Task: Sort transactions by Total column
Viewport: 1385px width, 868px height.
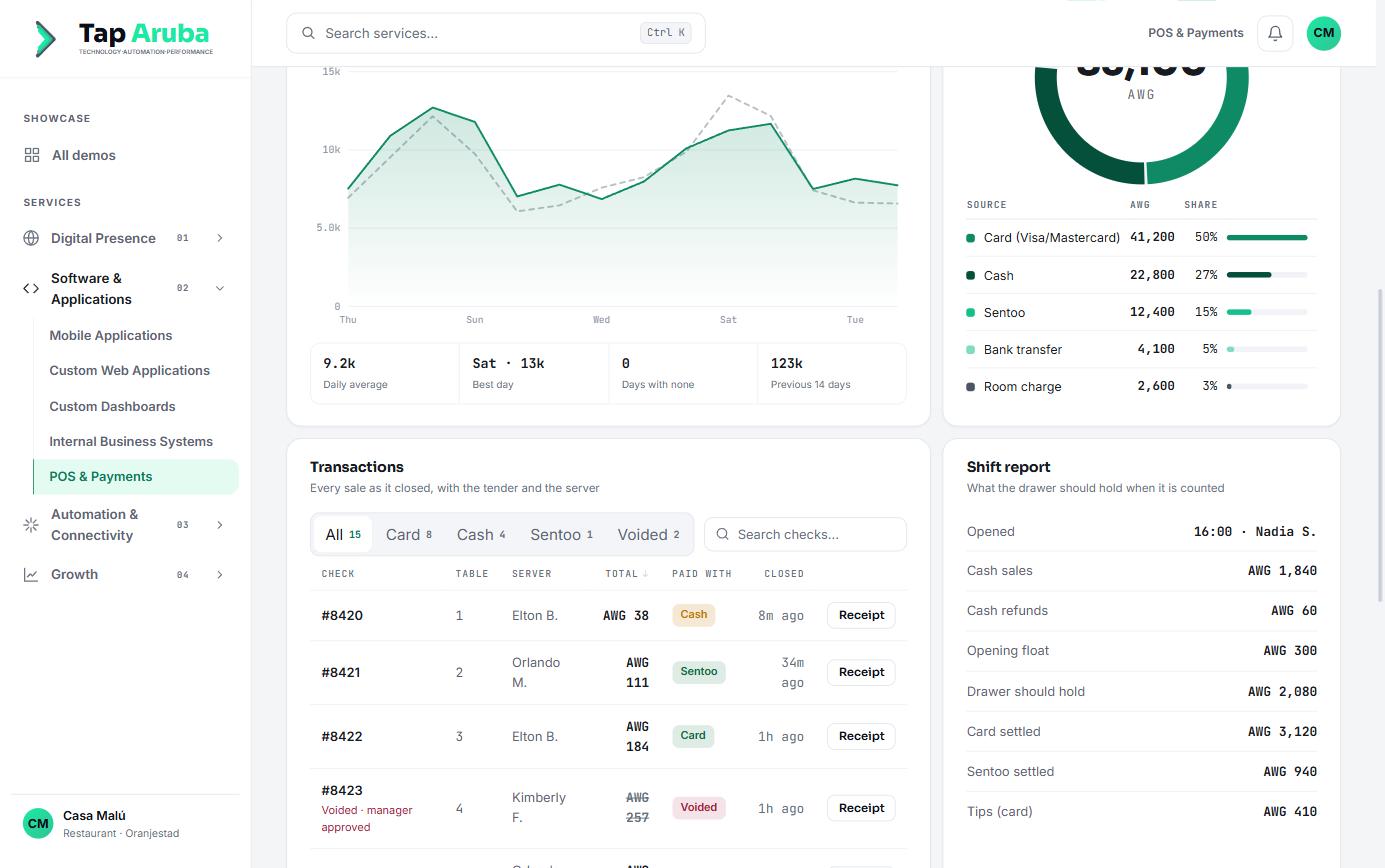Action: click(626, 574)
